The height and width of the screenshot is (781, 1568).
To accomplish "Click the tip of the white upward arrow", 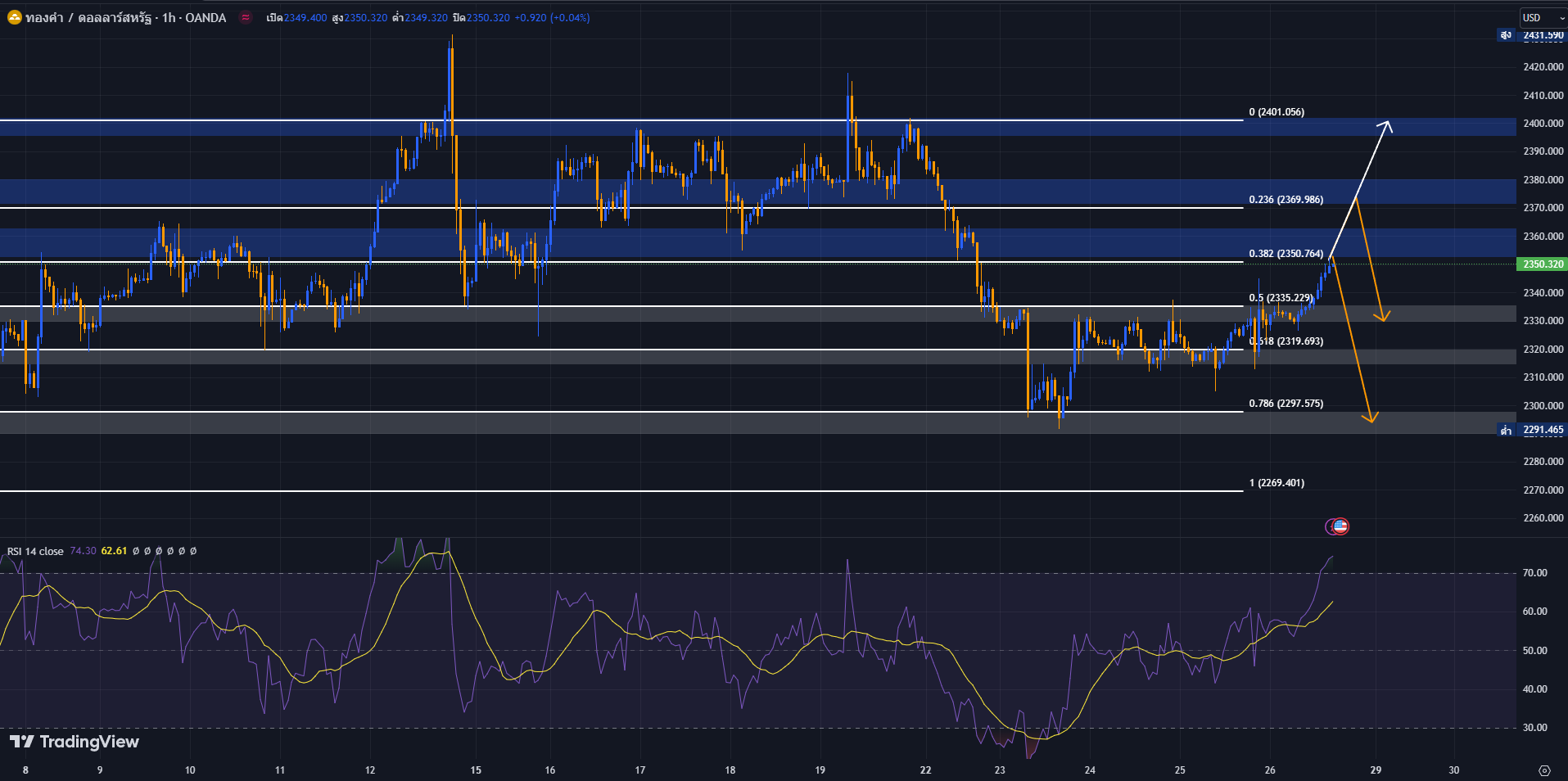I will tap(1388, 123).
